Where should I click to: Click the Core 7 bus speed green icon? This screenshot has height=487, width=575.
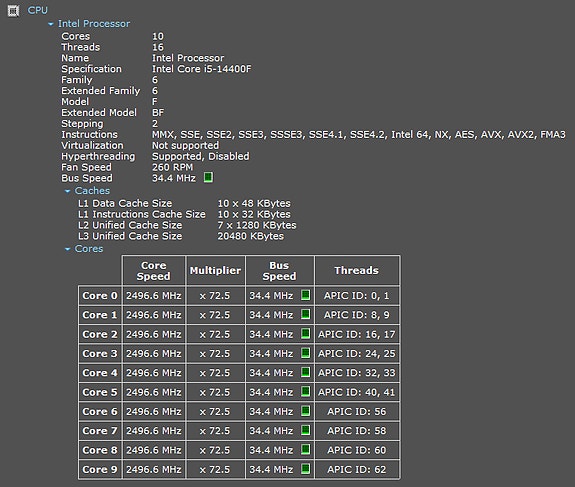[x=305, y=430]
